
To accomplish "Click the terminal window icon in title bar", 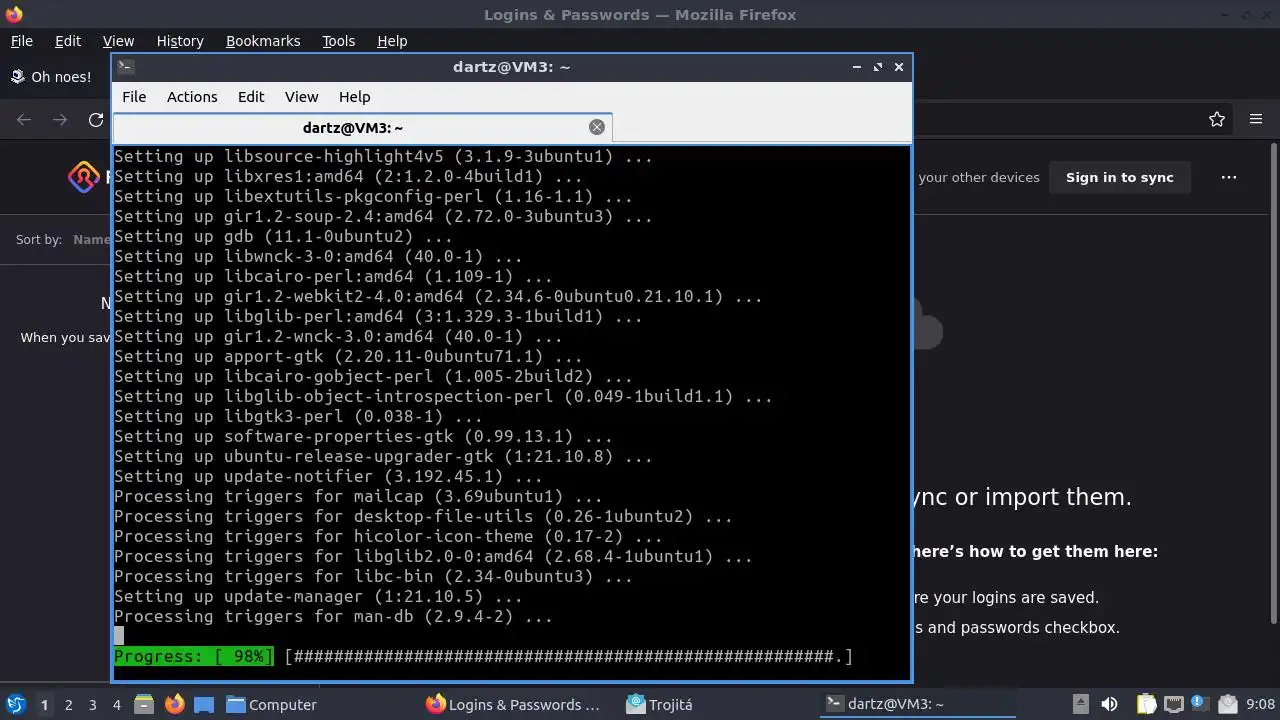I will coord(125,66).
